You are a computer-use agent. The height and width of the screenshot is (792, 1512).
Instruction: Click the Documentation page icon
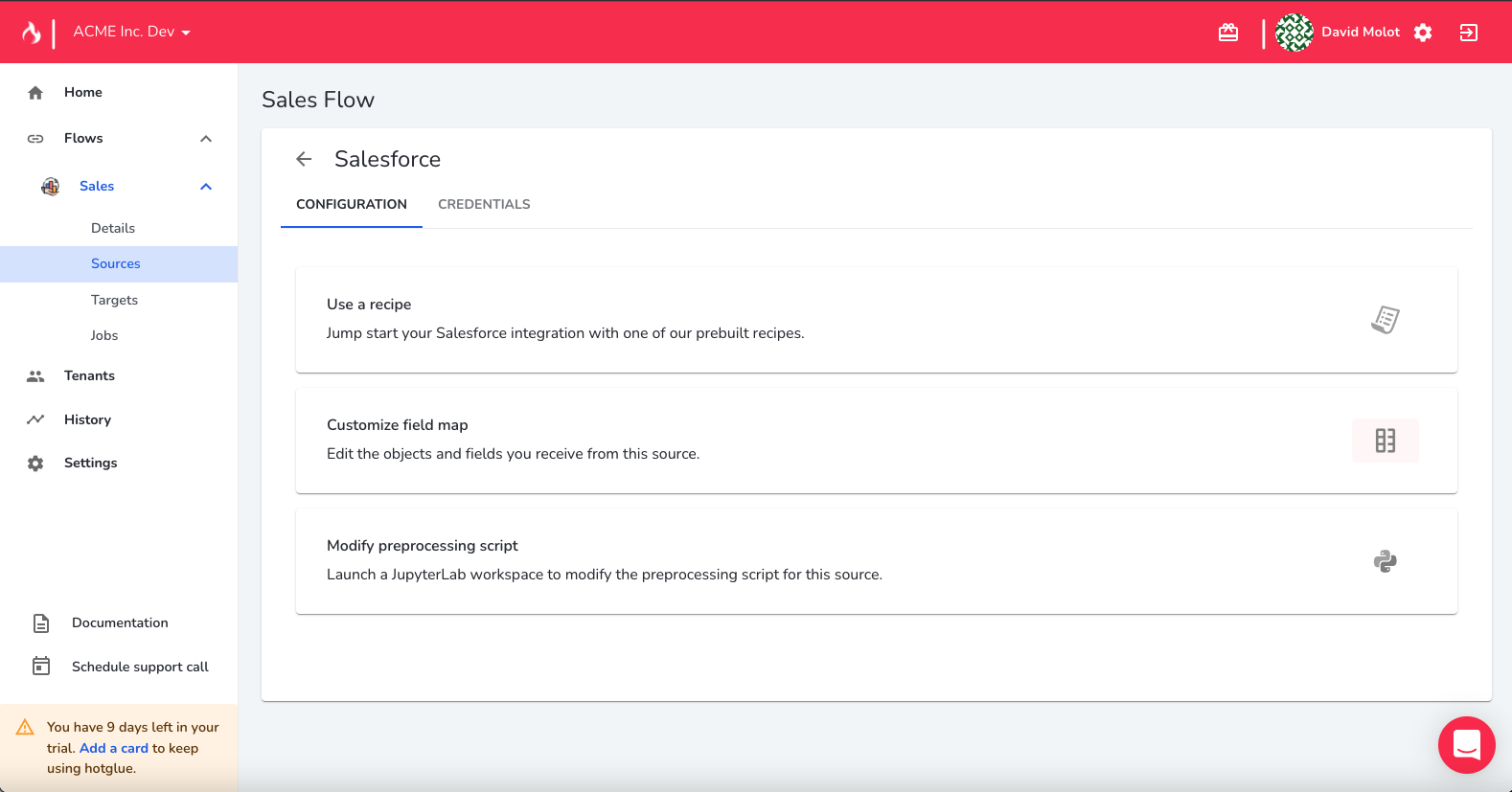pyautogui.click(x=41, y=623)
